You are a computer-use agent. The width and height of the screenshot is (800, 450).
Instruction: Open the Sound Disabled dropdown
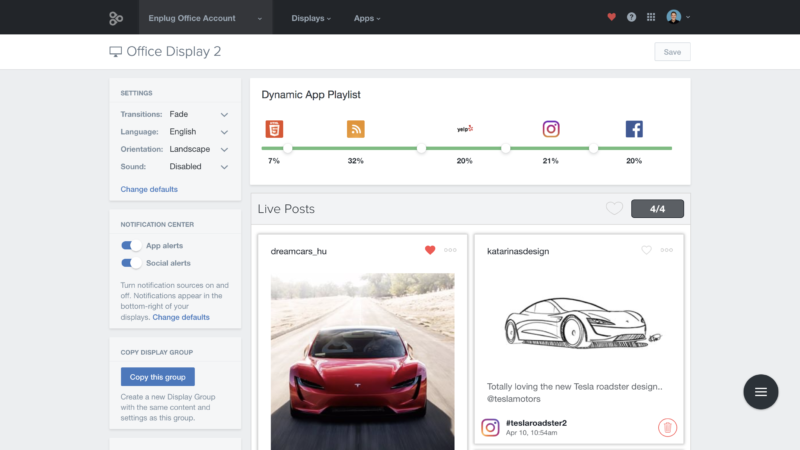click(x=198, y=166)
